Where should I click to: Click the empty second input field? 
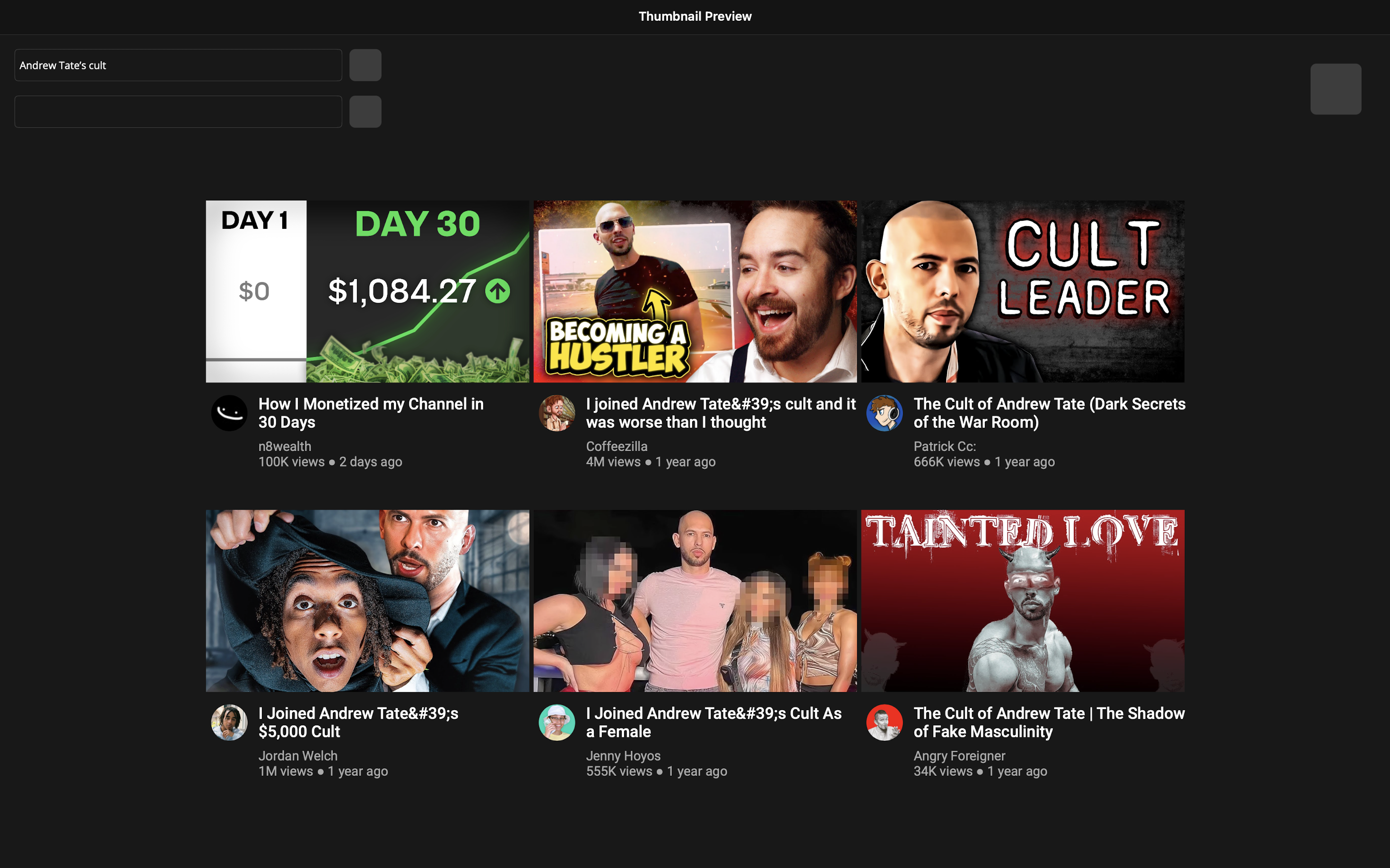(x=178, y=112)
